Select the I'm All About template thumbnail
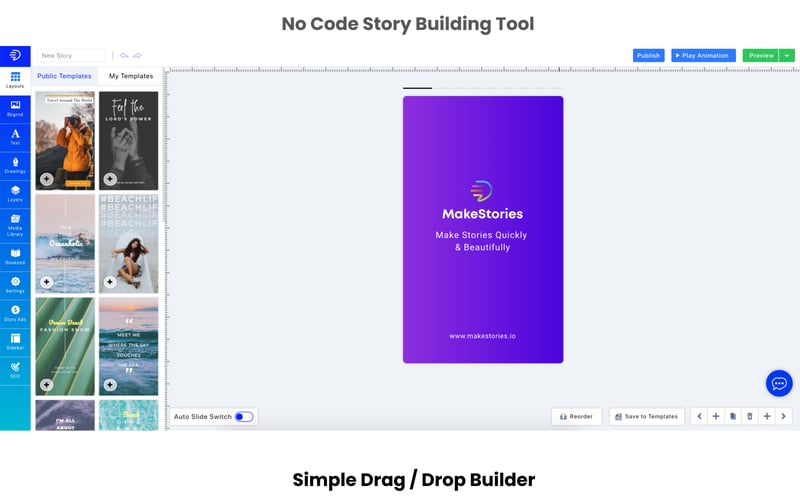 point(65,415)
